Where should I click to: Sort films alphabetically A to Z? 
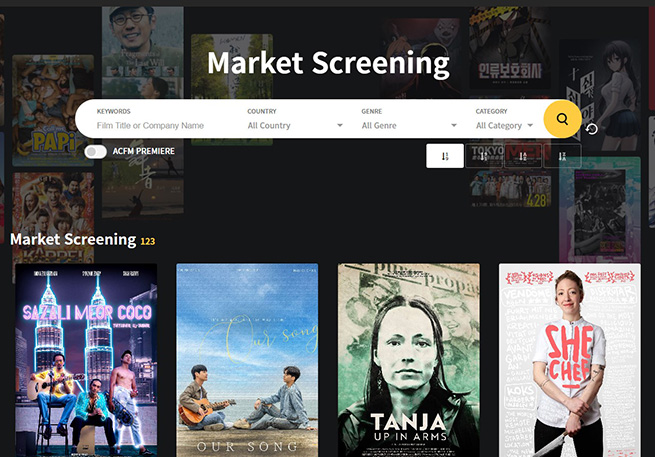tap(523, 156)
